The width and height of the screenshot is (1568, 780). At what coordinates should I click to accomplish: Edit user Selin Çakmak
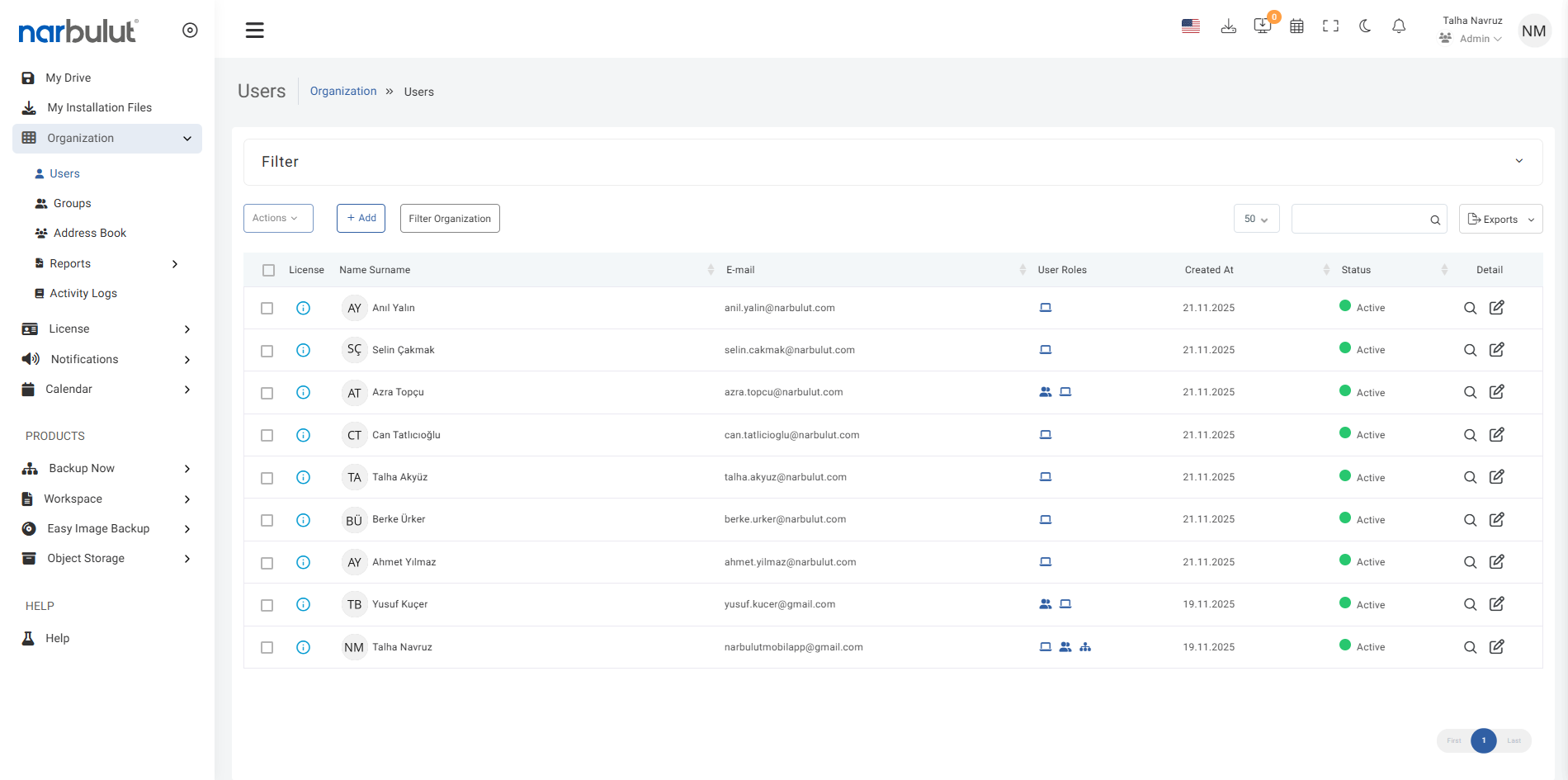point(1496,350)
